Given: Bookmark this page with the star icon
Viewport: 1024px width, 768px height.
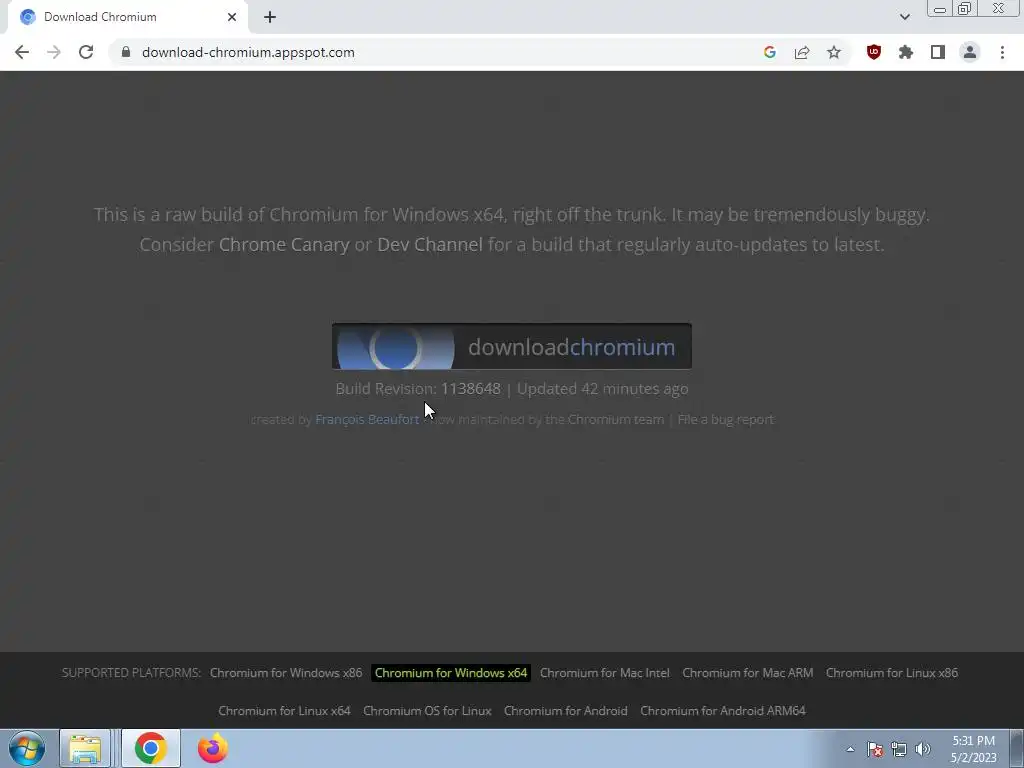Looking at the screenshot, I should pos(834,52).
